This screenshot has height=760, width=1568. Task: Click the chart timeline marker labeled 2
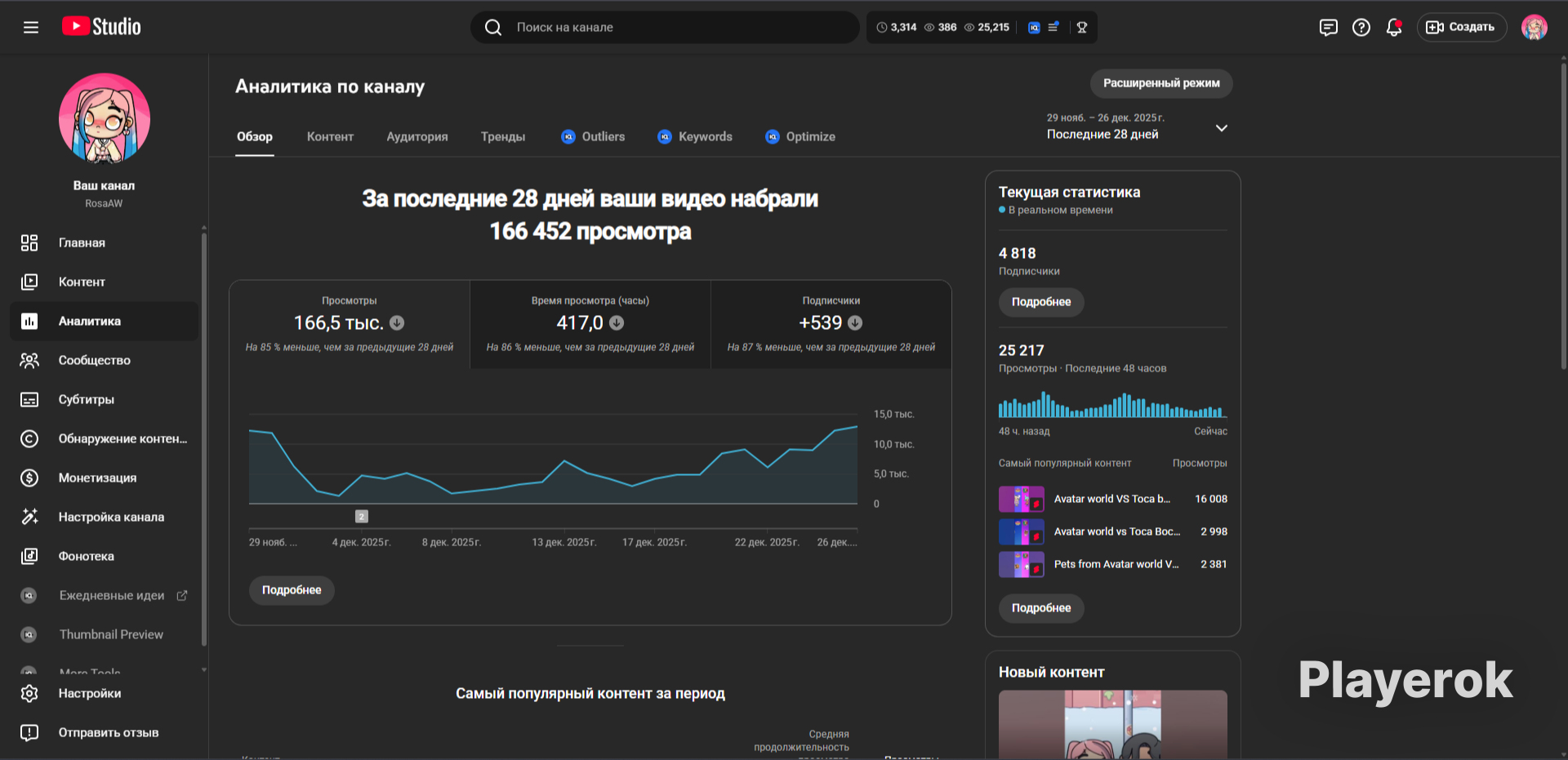click(x=362, y=517)
